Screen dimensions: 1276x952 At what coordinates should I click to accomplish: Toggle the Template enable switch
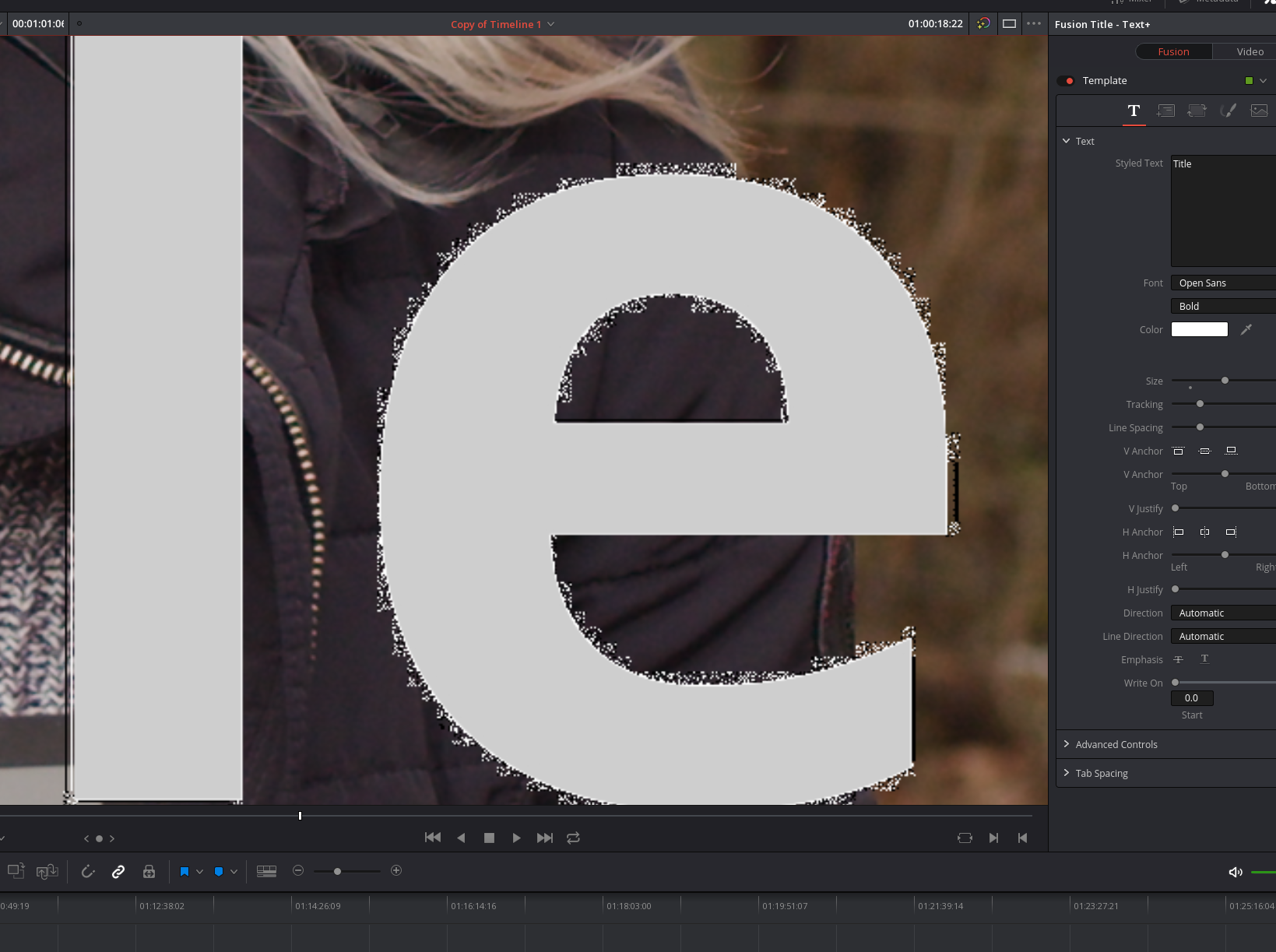pos(1066,81)
